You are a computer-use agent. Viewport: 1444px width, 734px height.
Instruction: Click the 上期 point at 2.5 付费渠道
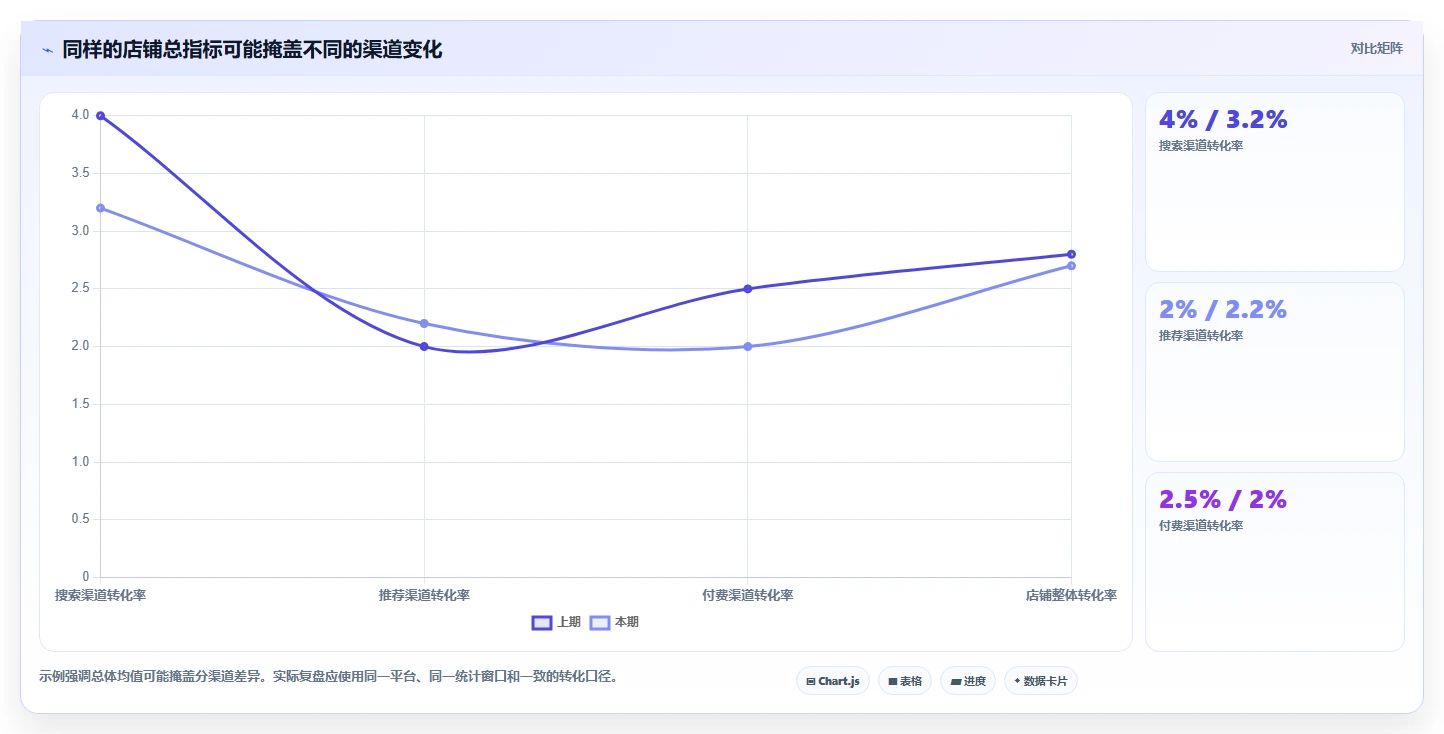(748, 289)
